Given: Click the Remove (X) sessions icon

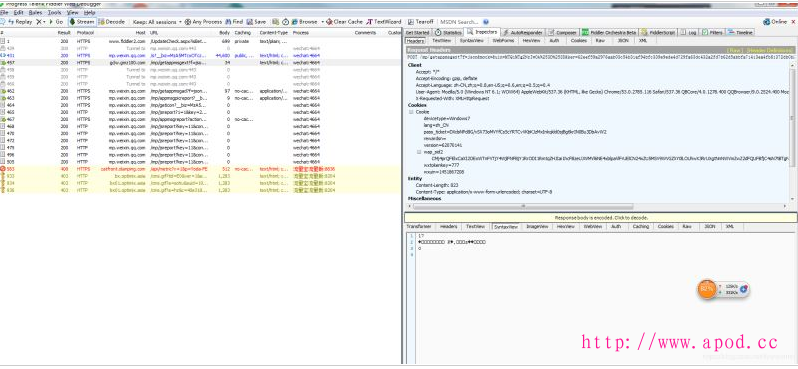Looking at the screenshot, I should point(40,22).
